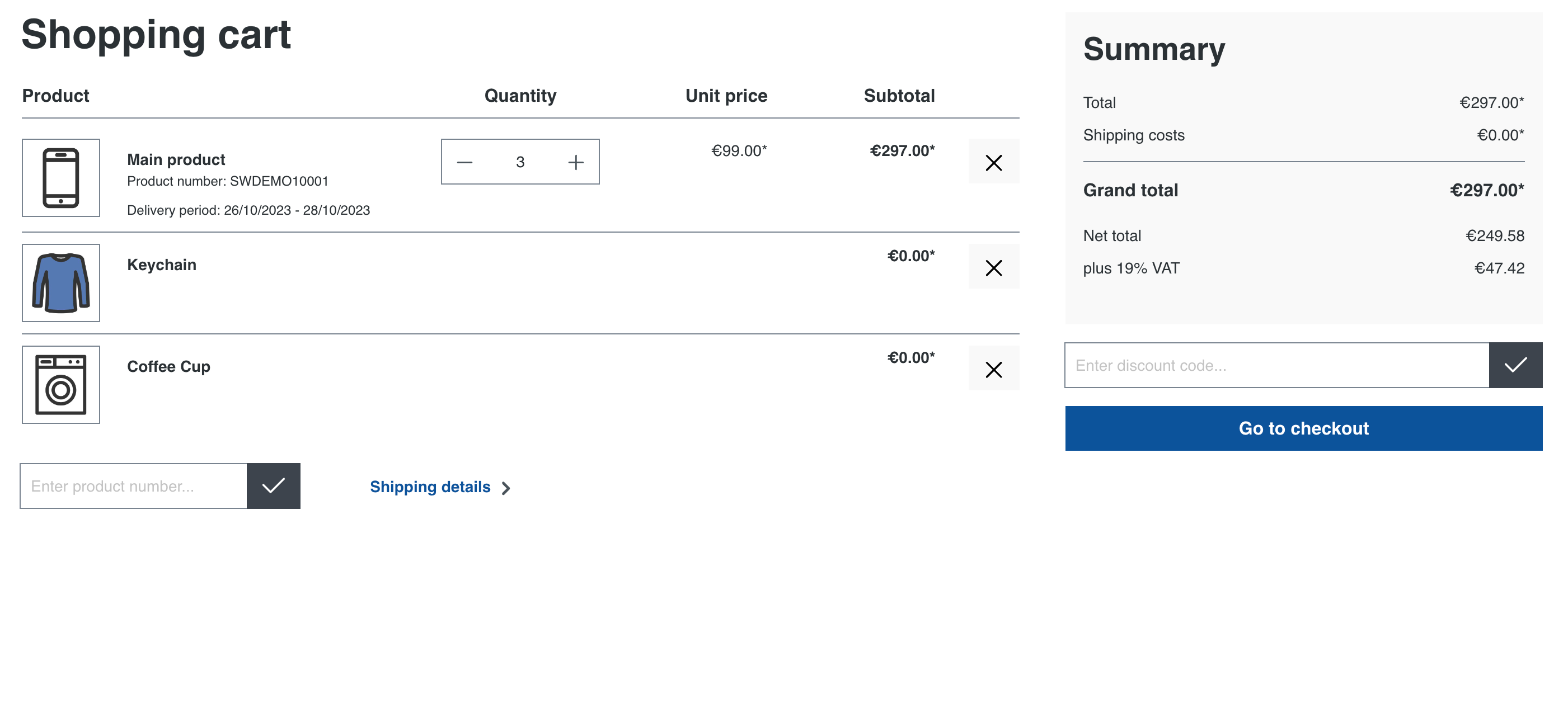Focus the Enter discount code field
Screen dimensions: 1568x708
[x=1276, y=365]
